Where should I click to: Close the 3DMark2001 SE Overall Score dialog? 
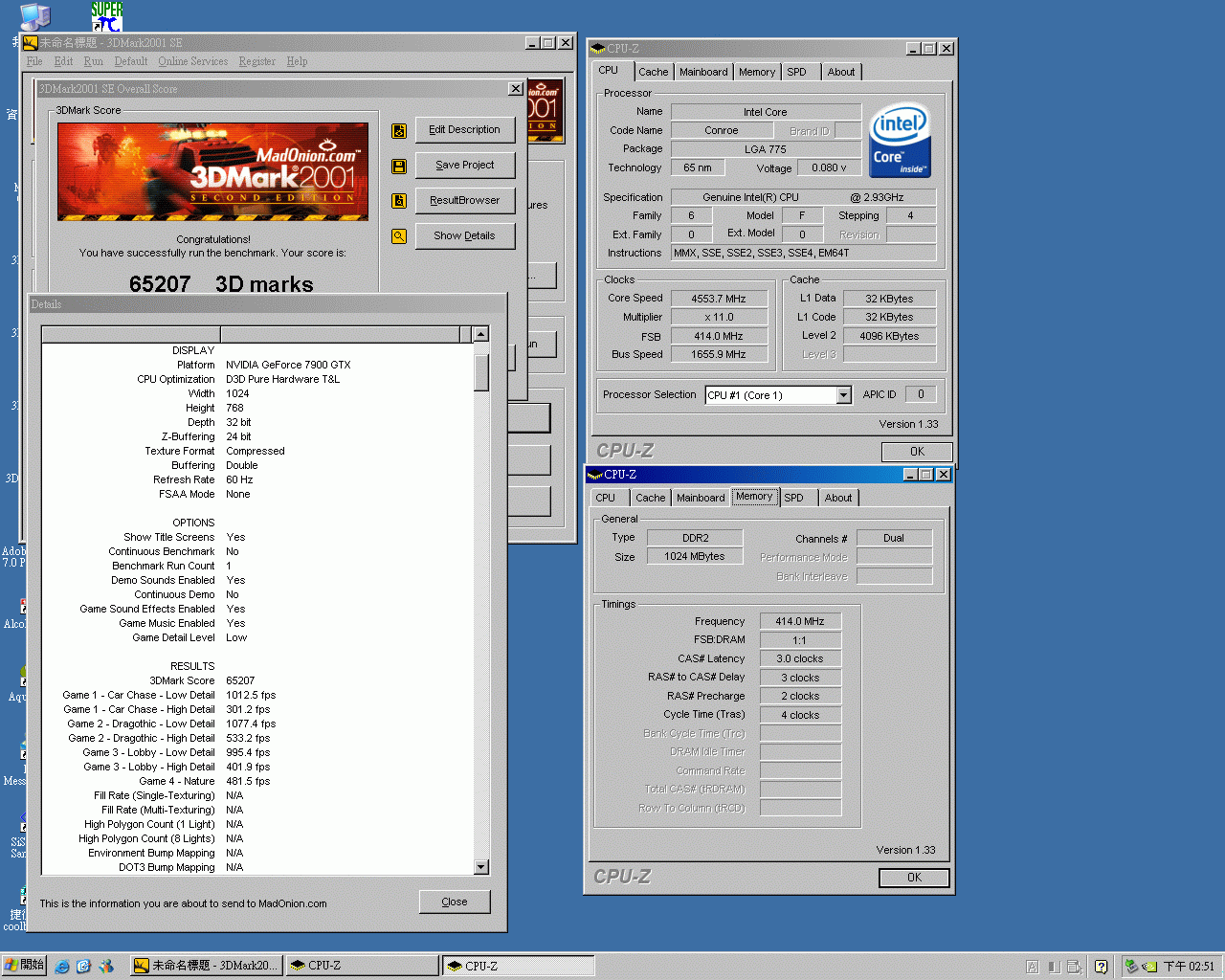516,89
